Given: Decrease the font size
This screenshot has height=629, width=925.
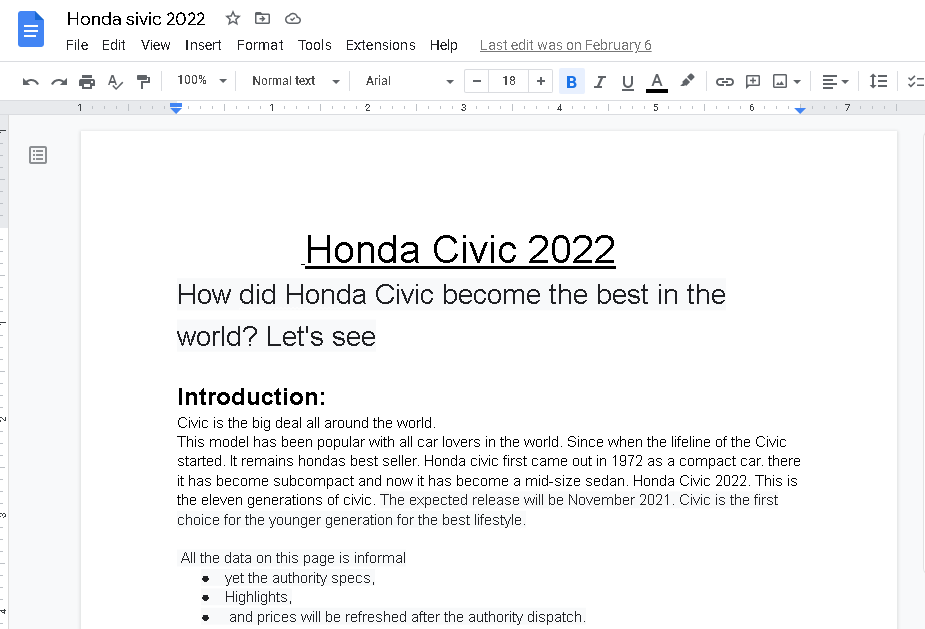Looking at the screenshot, I should (477, 81).
